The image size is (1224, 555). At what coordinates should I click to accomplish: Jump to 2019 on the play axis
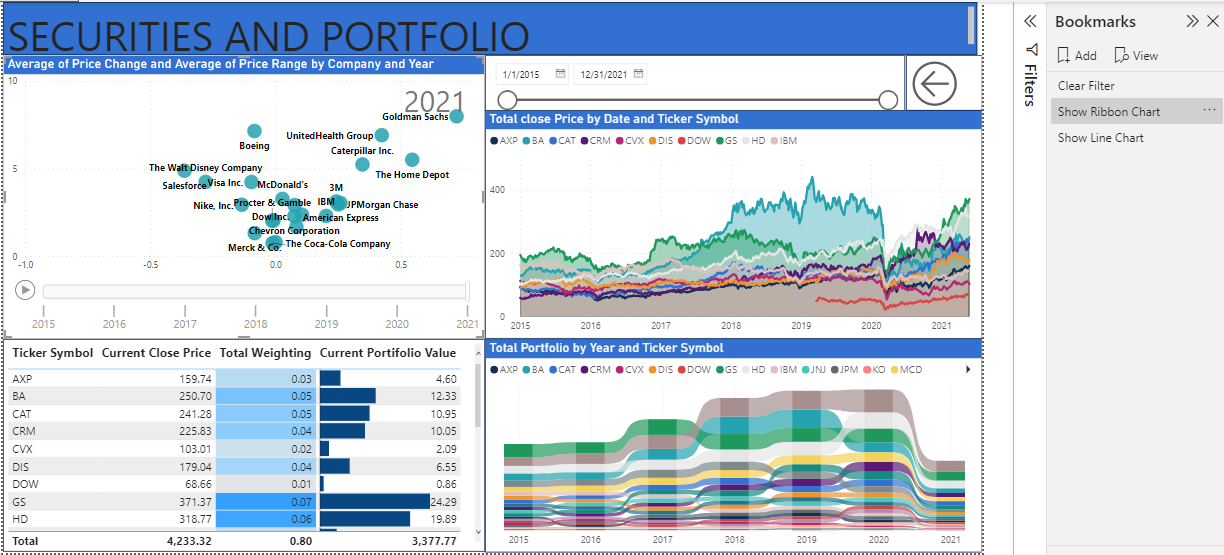pyautogui.click(x=326, y=323)
